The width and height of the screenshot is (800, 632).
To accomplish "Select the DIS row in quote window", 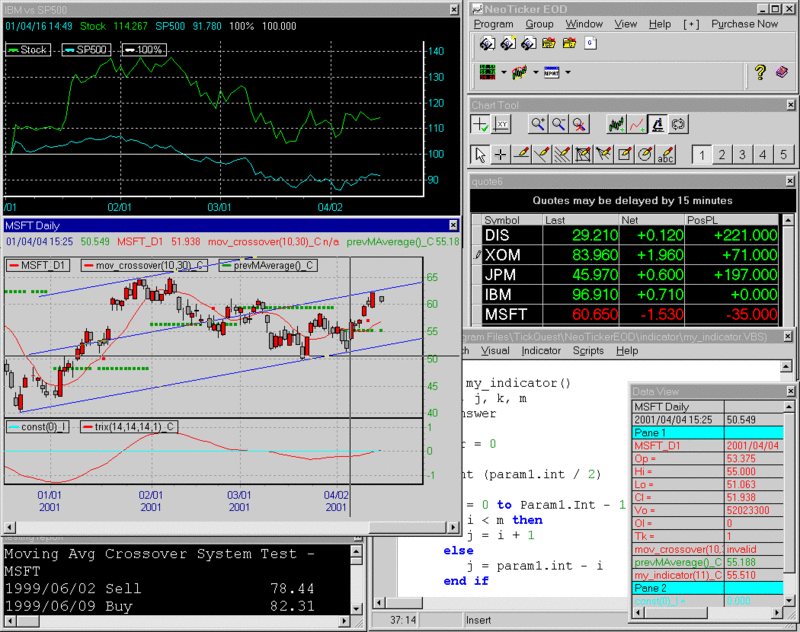I will coord(630,235).
